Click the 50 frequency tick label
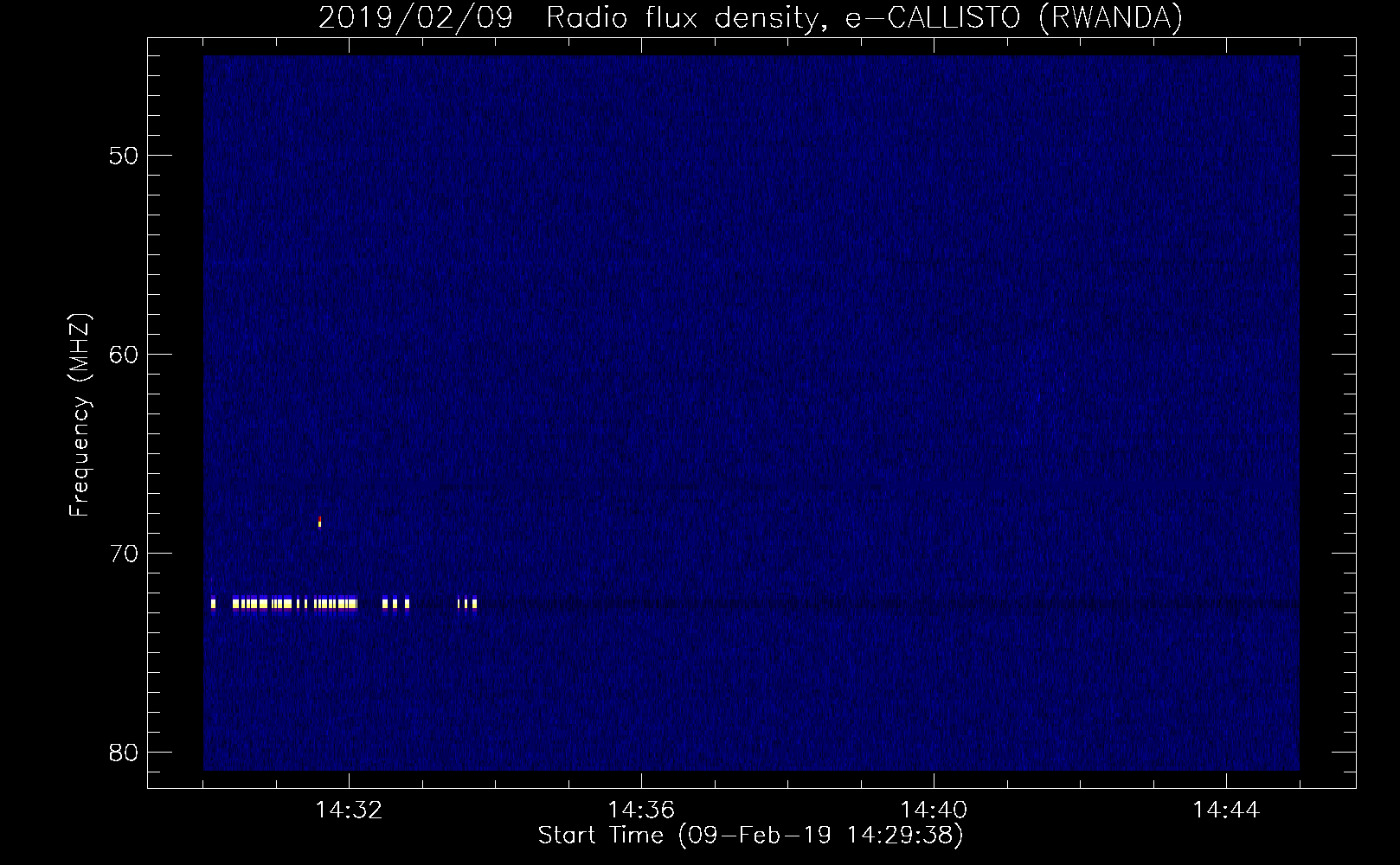This screenshot has width=1400, height=865. tap(124, 156)
